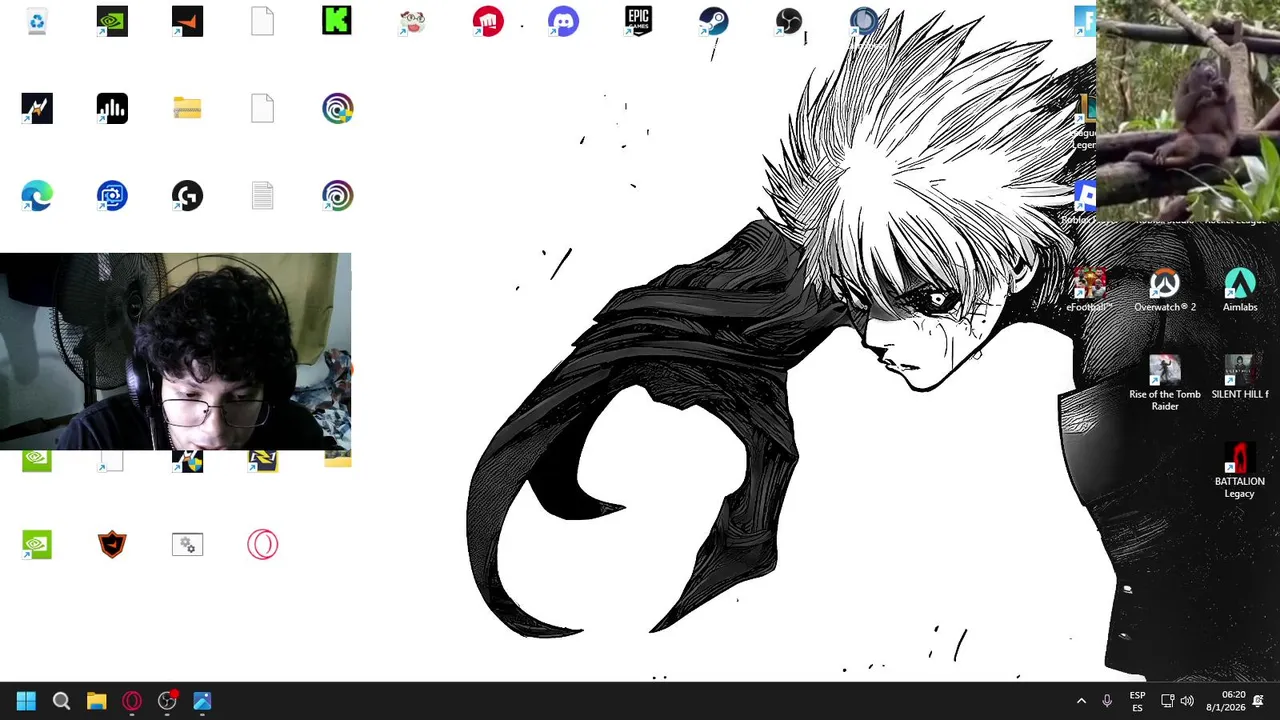Select the Ubisoft Connect icon with the shield badge
The height and width of the screenshot is (720, 1280).
click(338, 108)
